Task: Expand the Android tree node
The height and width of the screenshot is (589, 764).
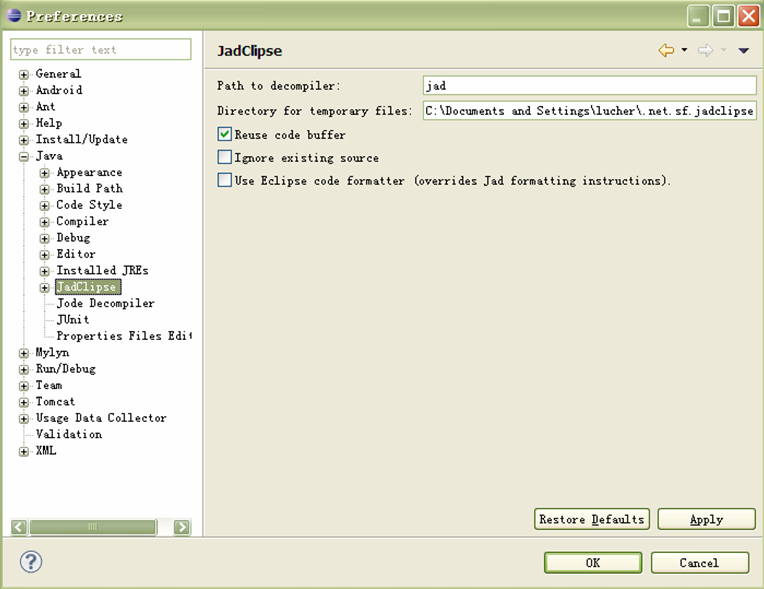Action: 23,91
